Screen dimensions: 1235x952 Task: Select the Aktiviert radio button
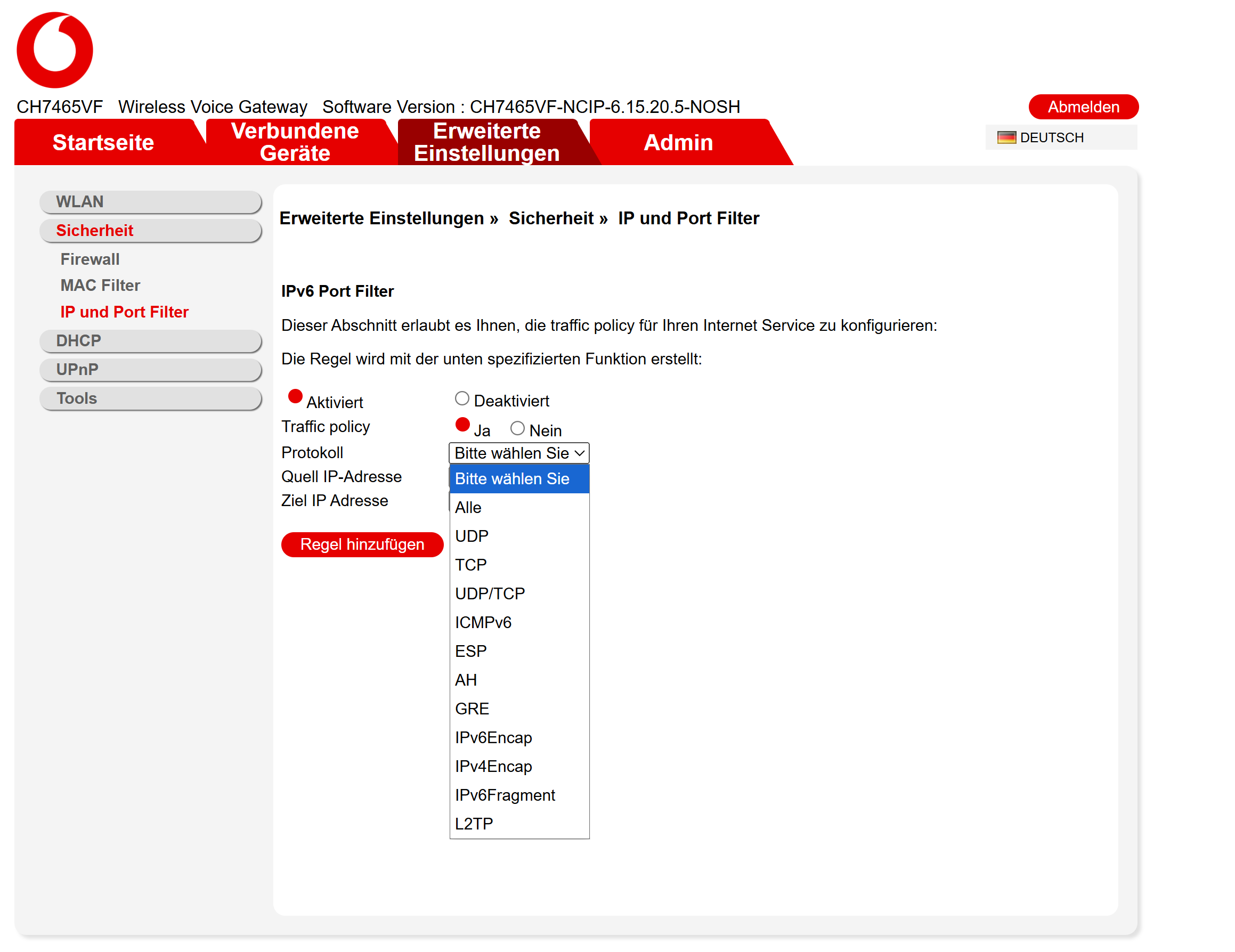(x=295, y=397)
